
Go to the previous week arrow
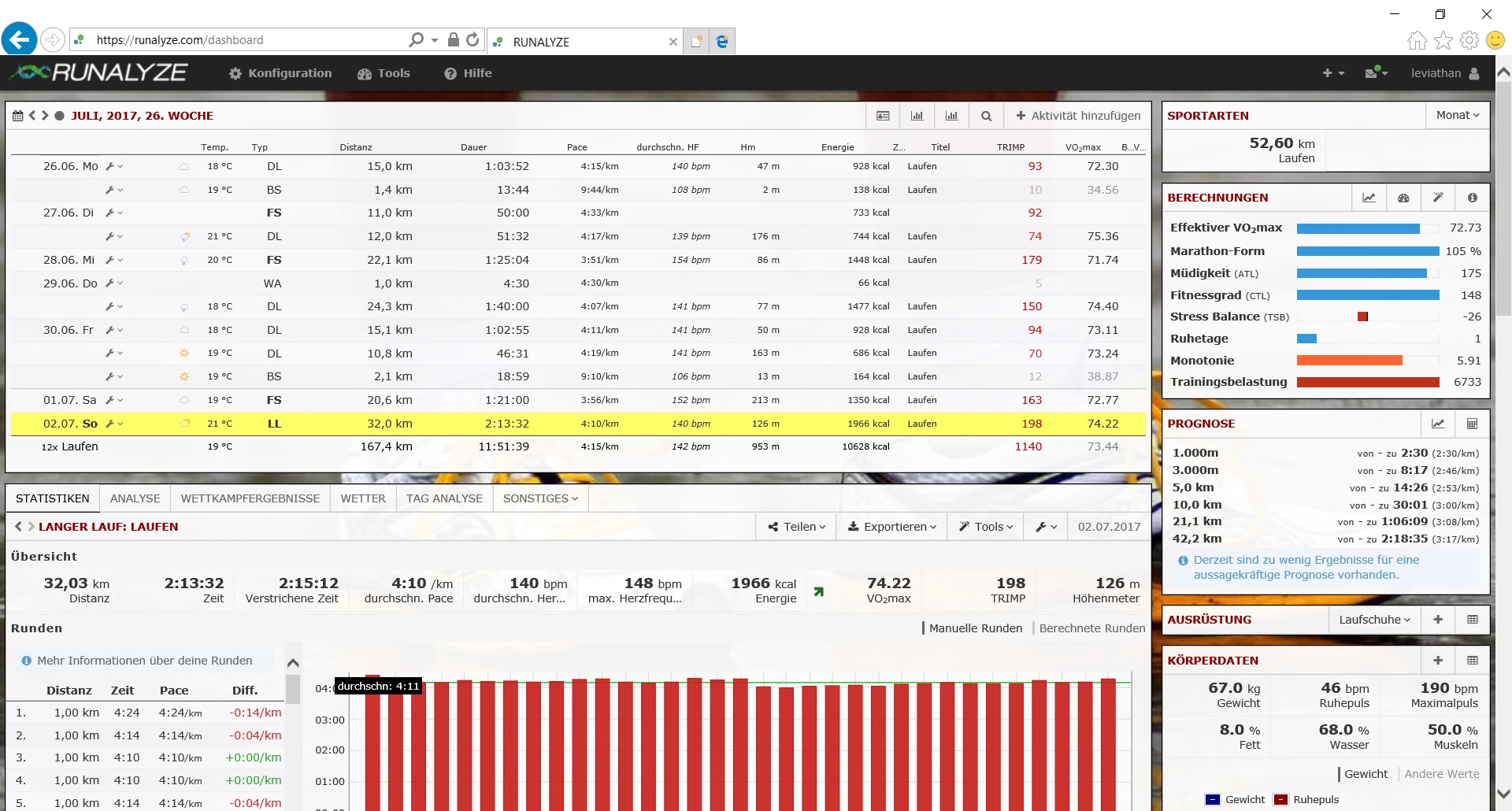tap(32, 116)
